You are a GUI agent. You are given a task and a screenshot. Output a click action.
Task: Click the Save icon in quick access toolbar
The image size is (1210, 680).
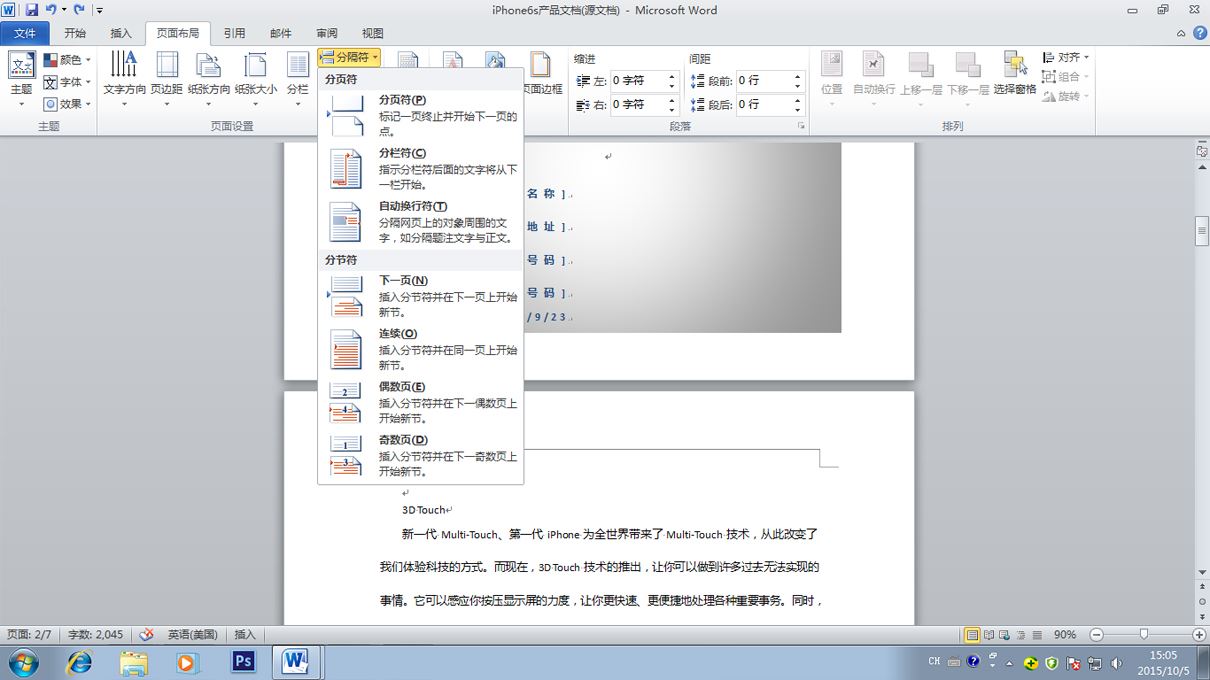(x=31, y=10)
